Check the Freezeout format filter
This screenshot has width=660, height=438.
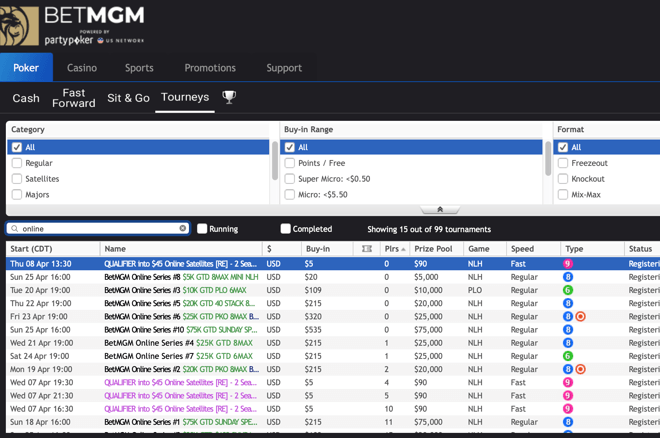pyautogui.click(x=563, y=163)
